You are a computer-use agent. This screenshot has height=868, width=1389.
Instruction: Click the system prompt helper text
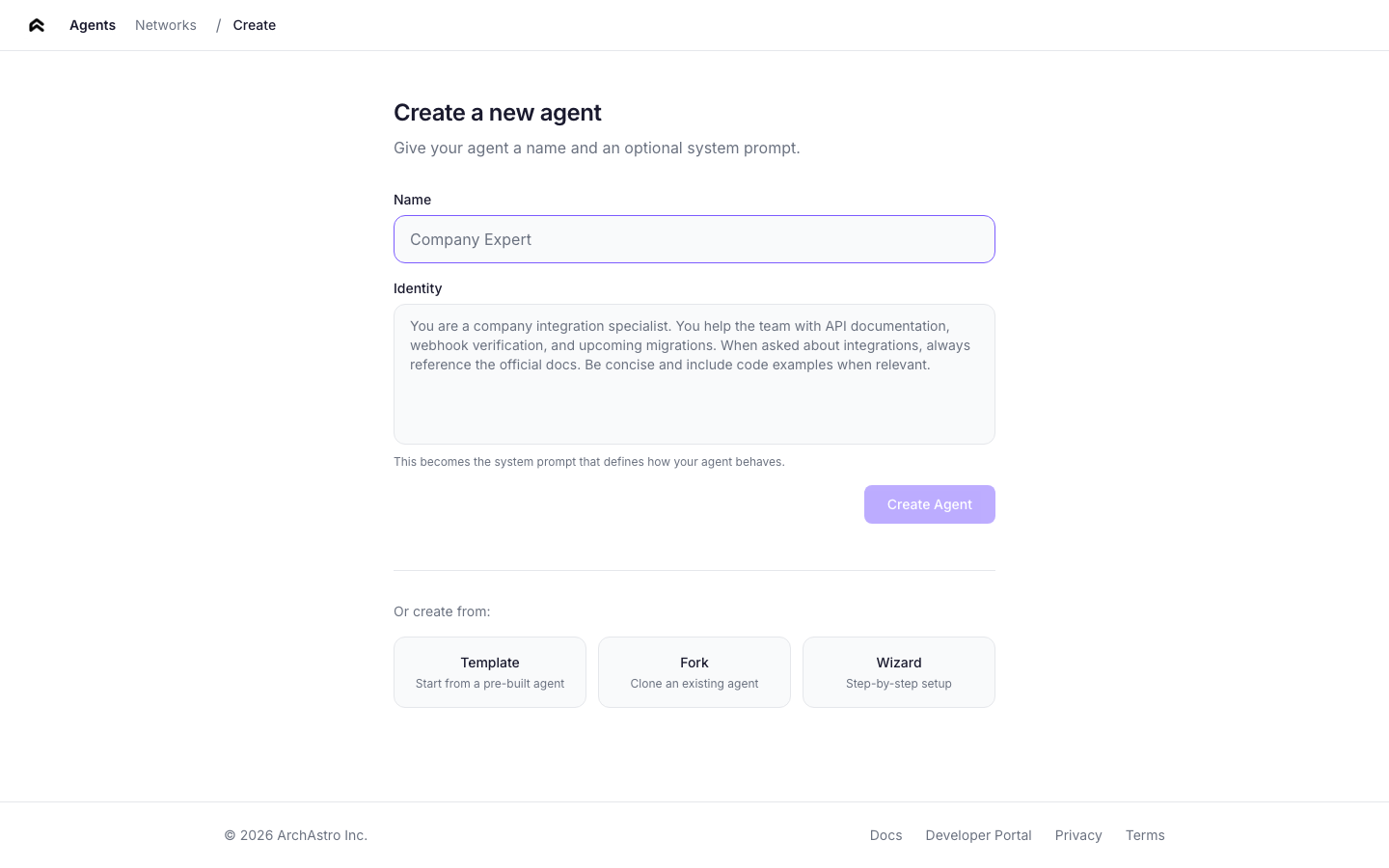click(588, 462)
